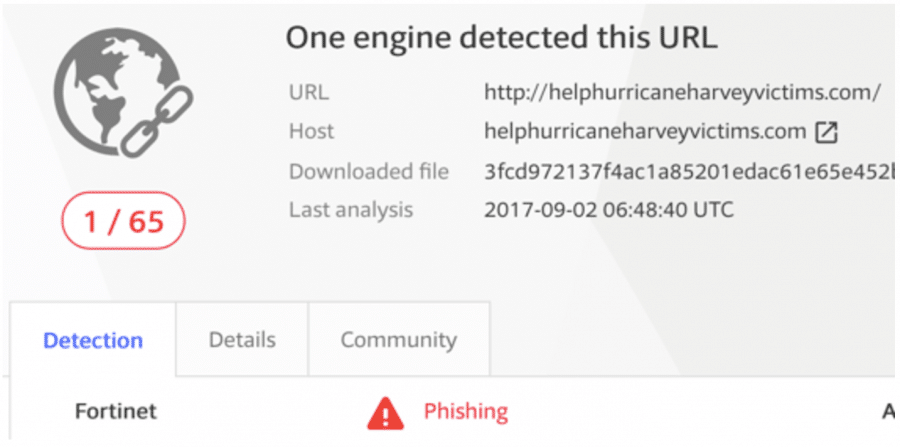Click the helphurricaneharveyvictims.com URL value

tap(682, 92)
